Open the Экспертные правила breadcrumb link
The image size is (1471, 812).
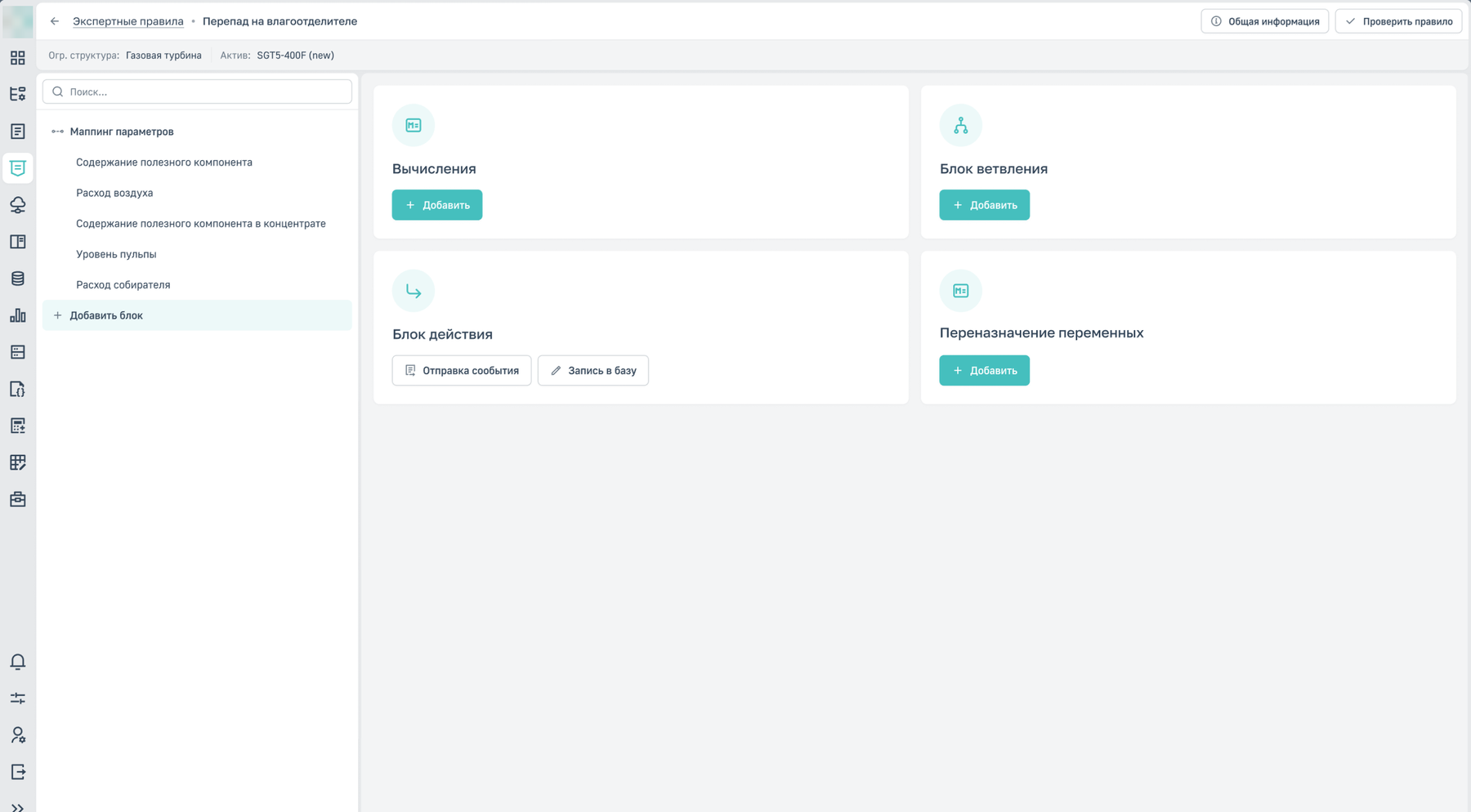(128, 21)
